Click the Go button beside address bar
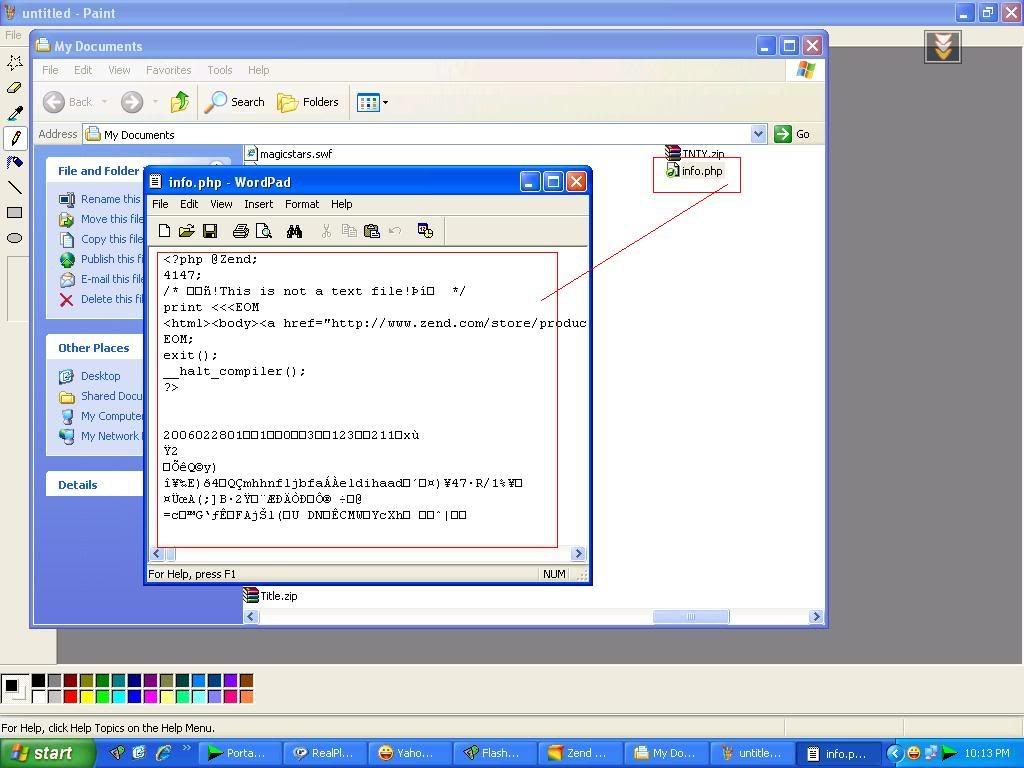 click(792, 134)
